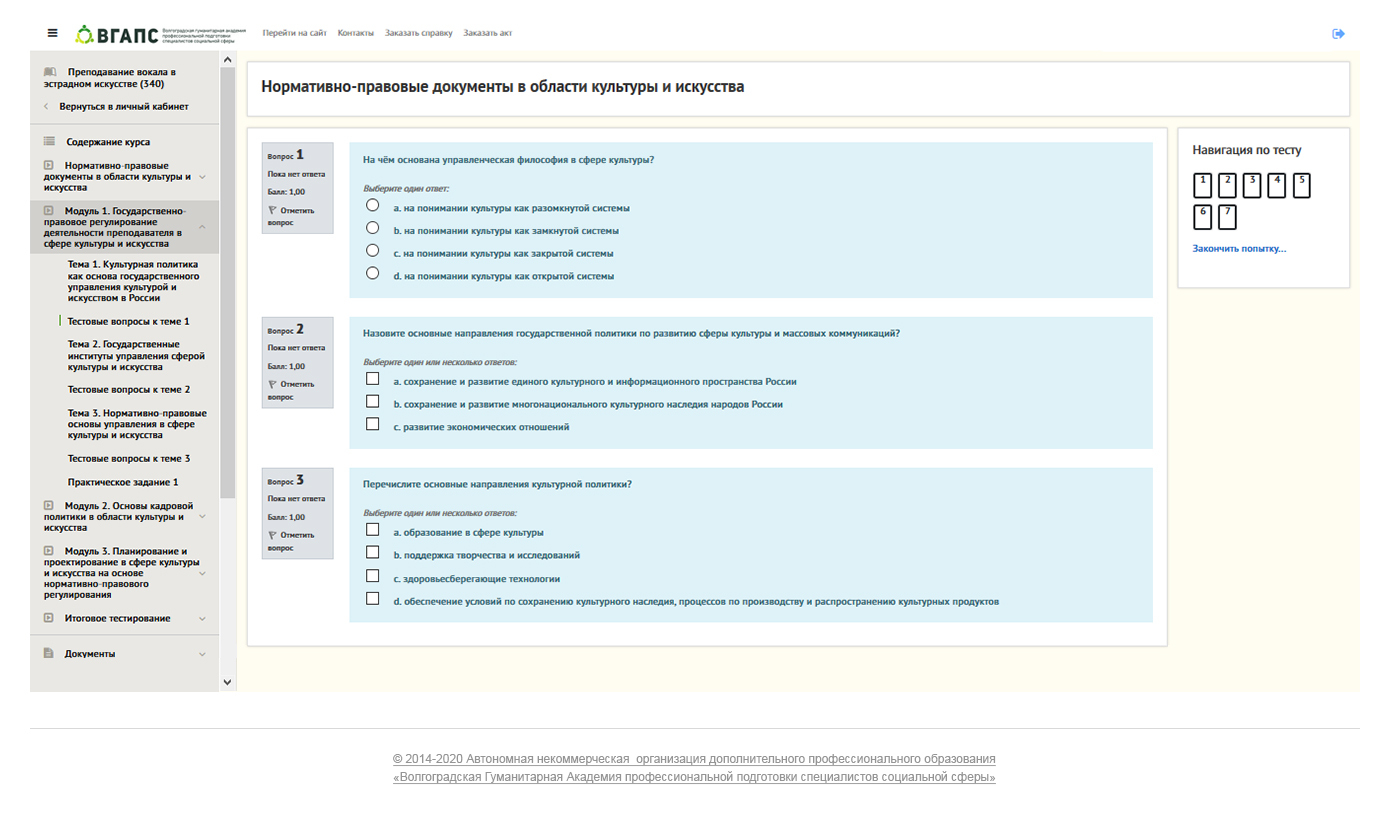Image resolution: width=1390 pixels, height=830 pixels.
Task: Expand the Итоговое тестирование section
Action: (202, 619)
